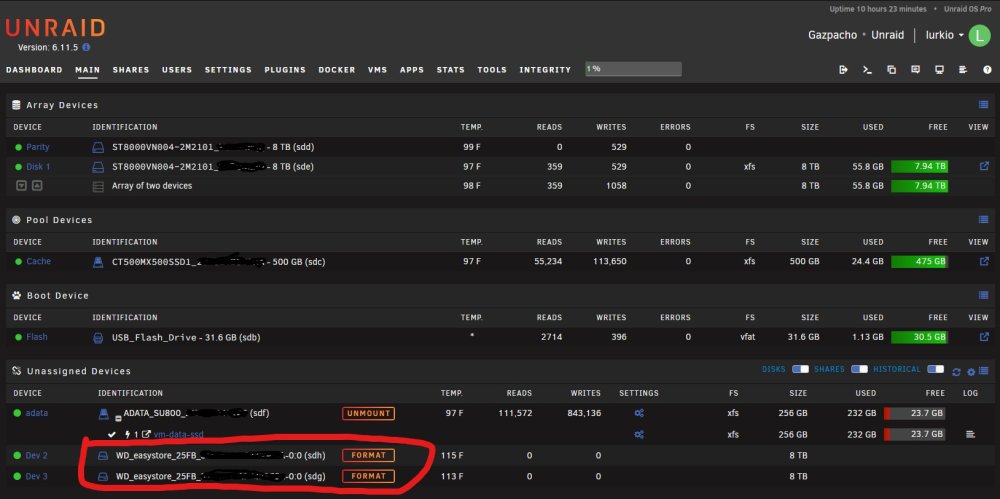Collapse the ADATA_SU800 partition tree
This screenshot has width=1000, height=499.
click(x=118, y=418)
